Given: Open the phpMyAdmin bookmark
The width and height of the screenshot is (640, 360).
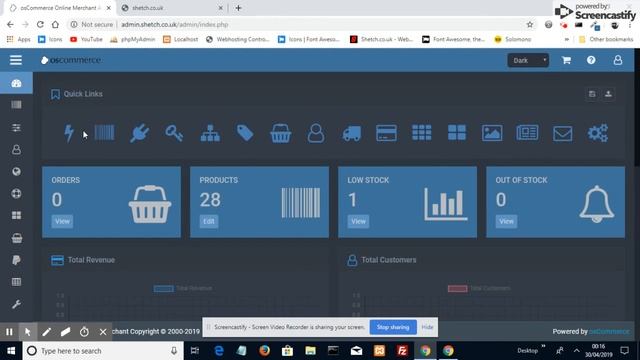Looking at the screenshot, I should [133, 39].
